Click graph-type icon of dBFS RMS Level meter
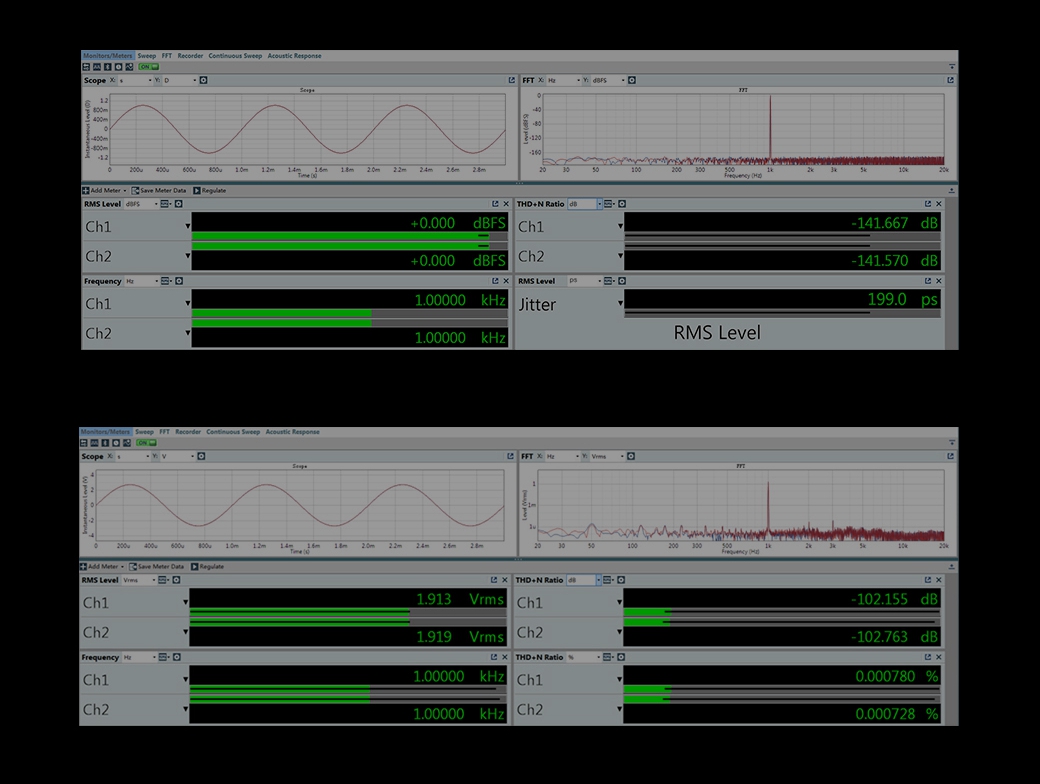This screenshot has height=784, width=1040. pos(166,204)
